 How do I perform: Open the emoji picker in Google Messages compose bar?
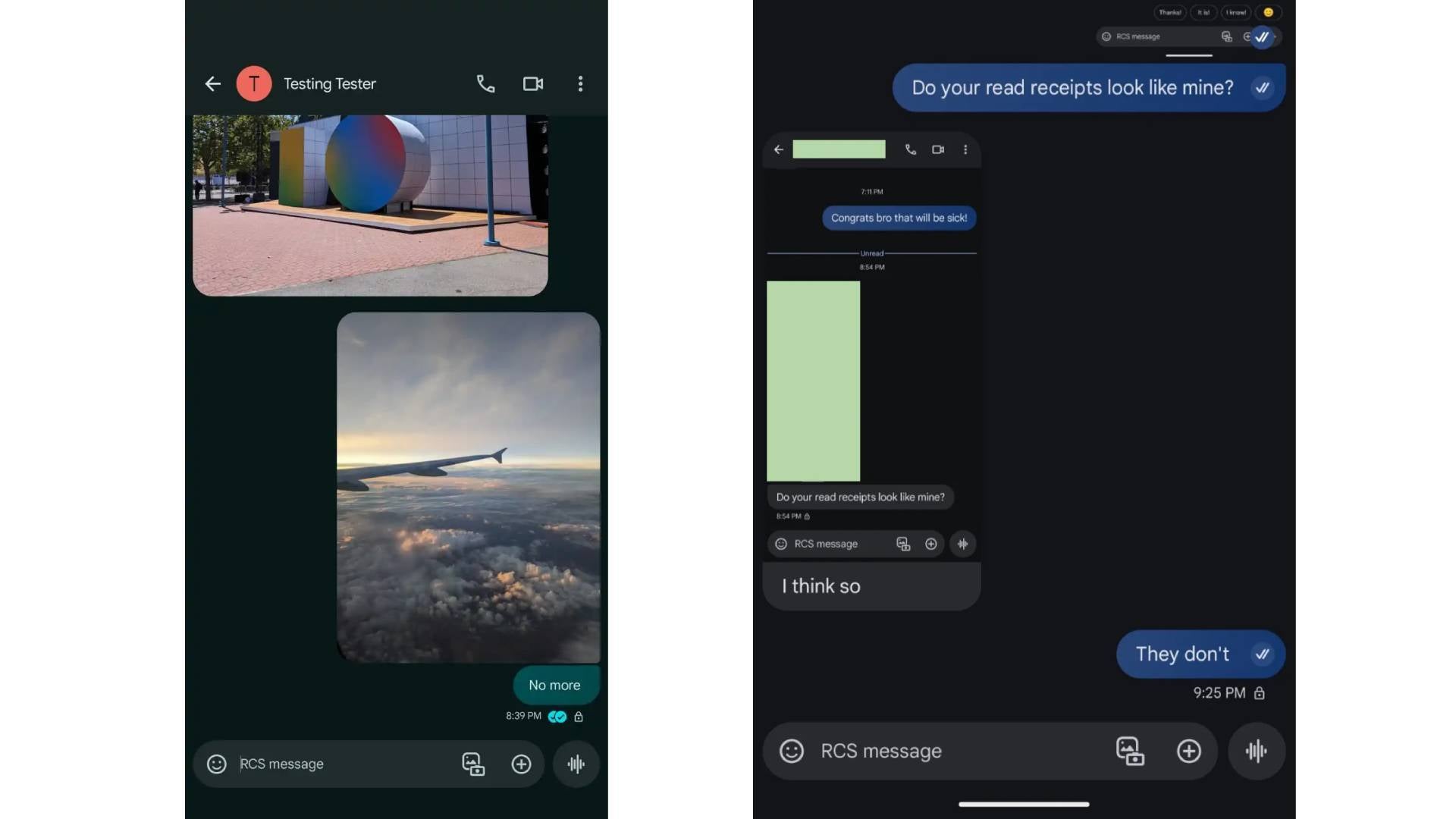click(790, 751)
